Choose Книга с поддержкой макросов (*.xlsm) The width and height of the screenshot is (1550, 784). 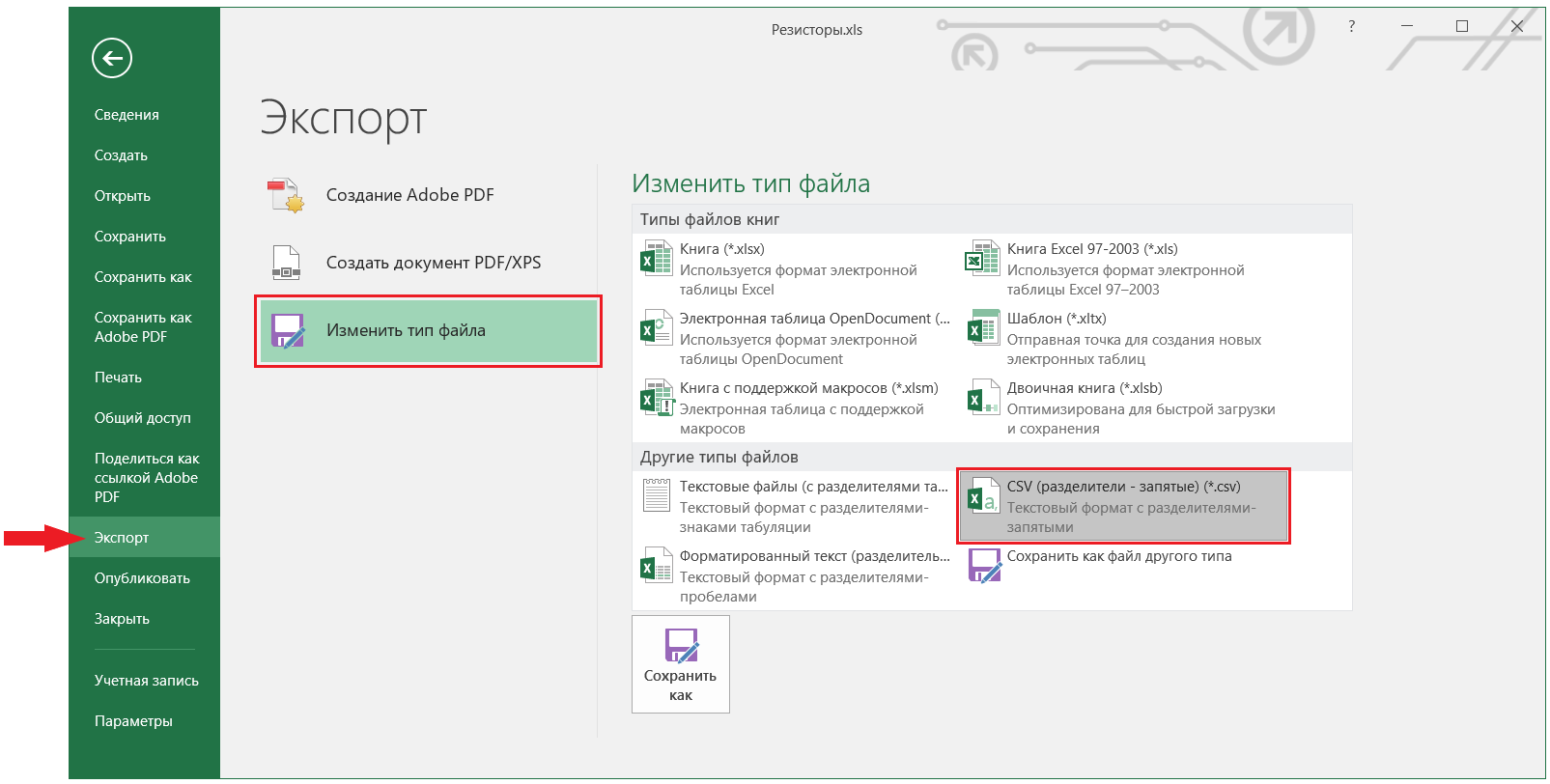pyautogui.click(x=796, y=408)
